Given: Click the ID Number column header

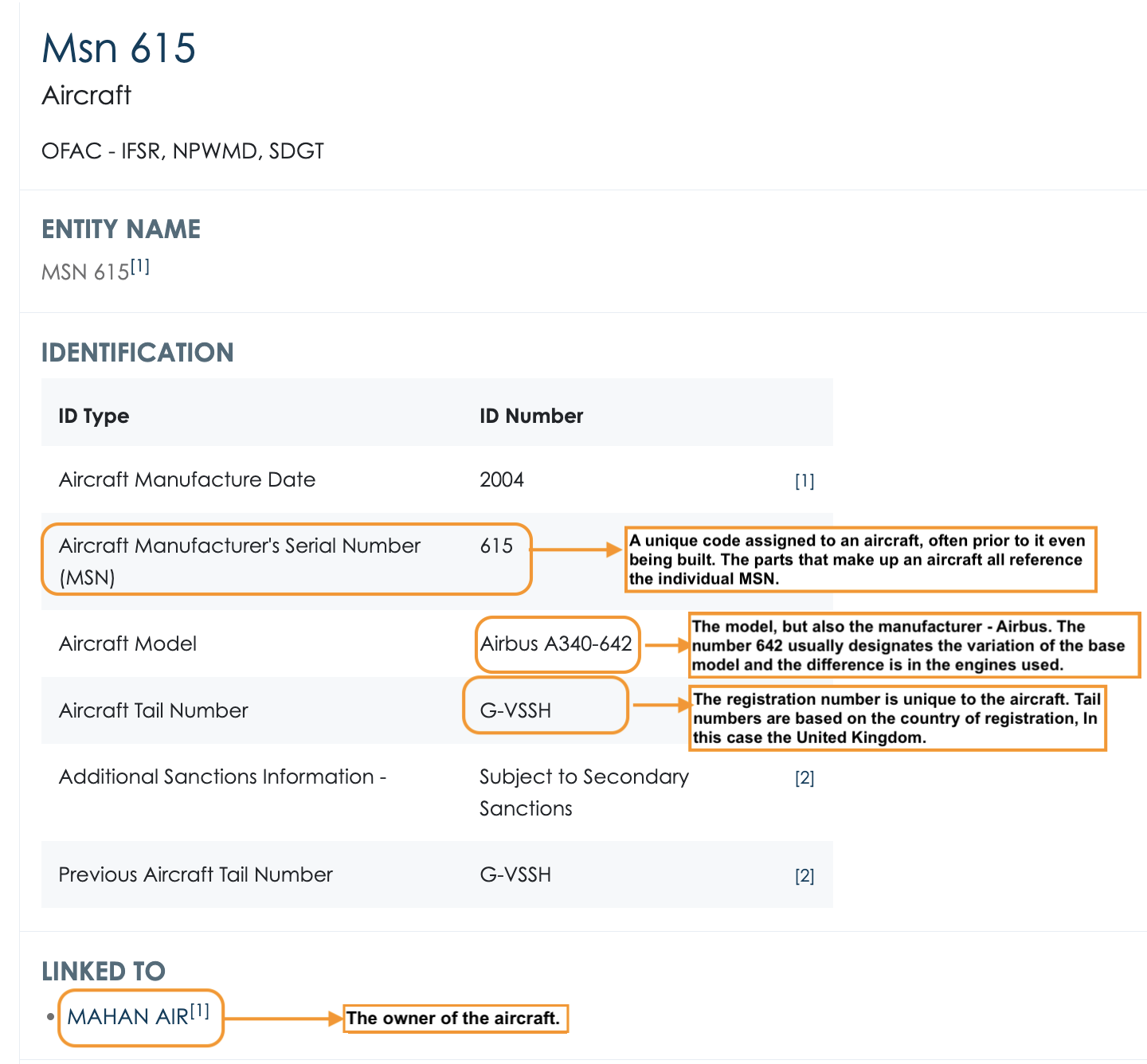Looking at the screenshot, I should 531,416.
